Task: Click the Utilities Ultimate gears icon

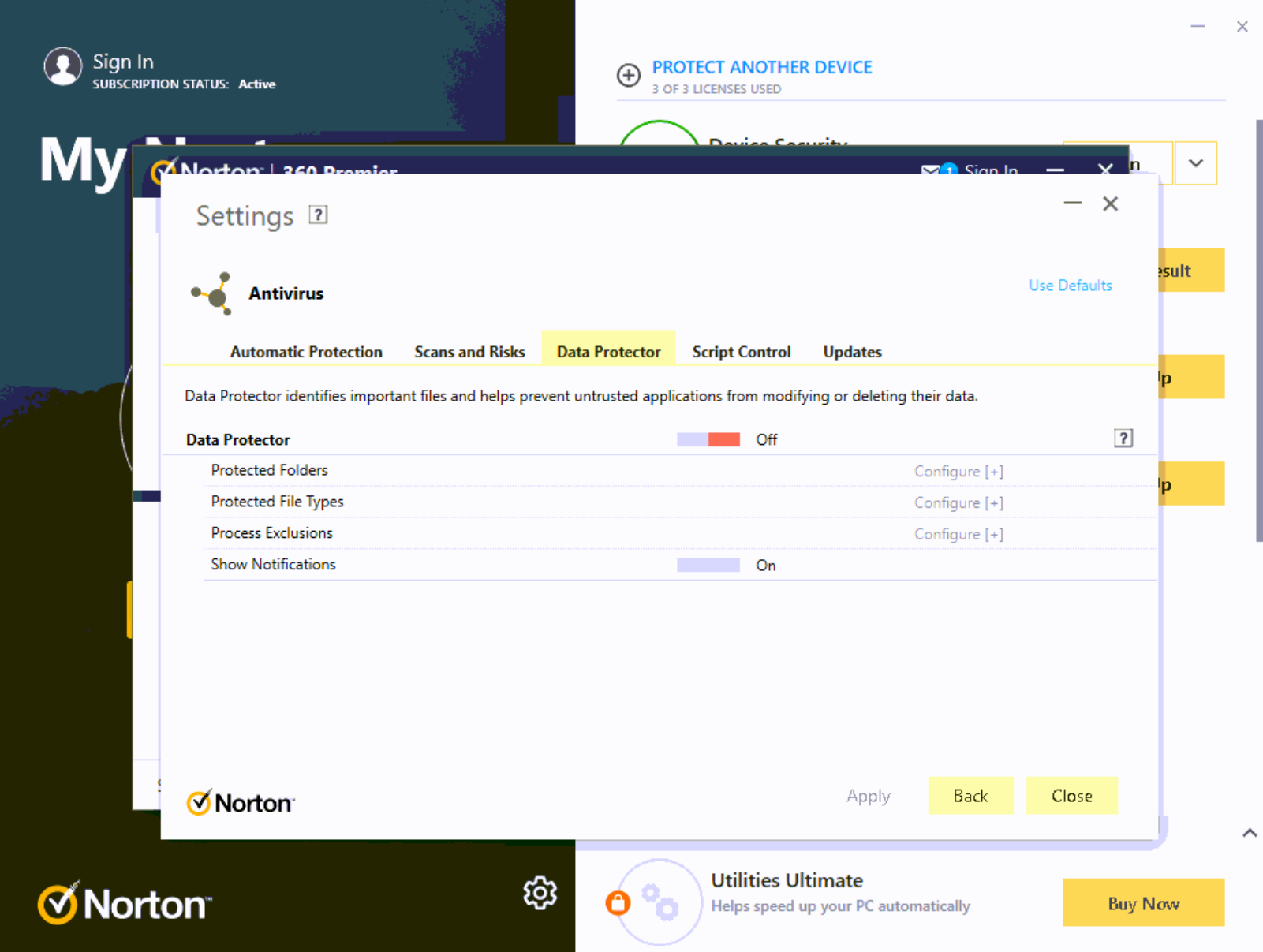Action: (x=660, y=902)
